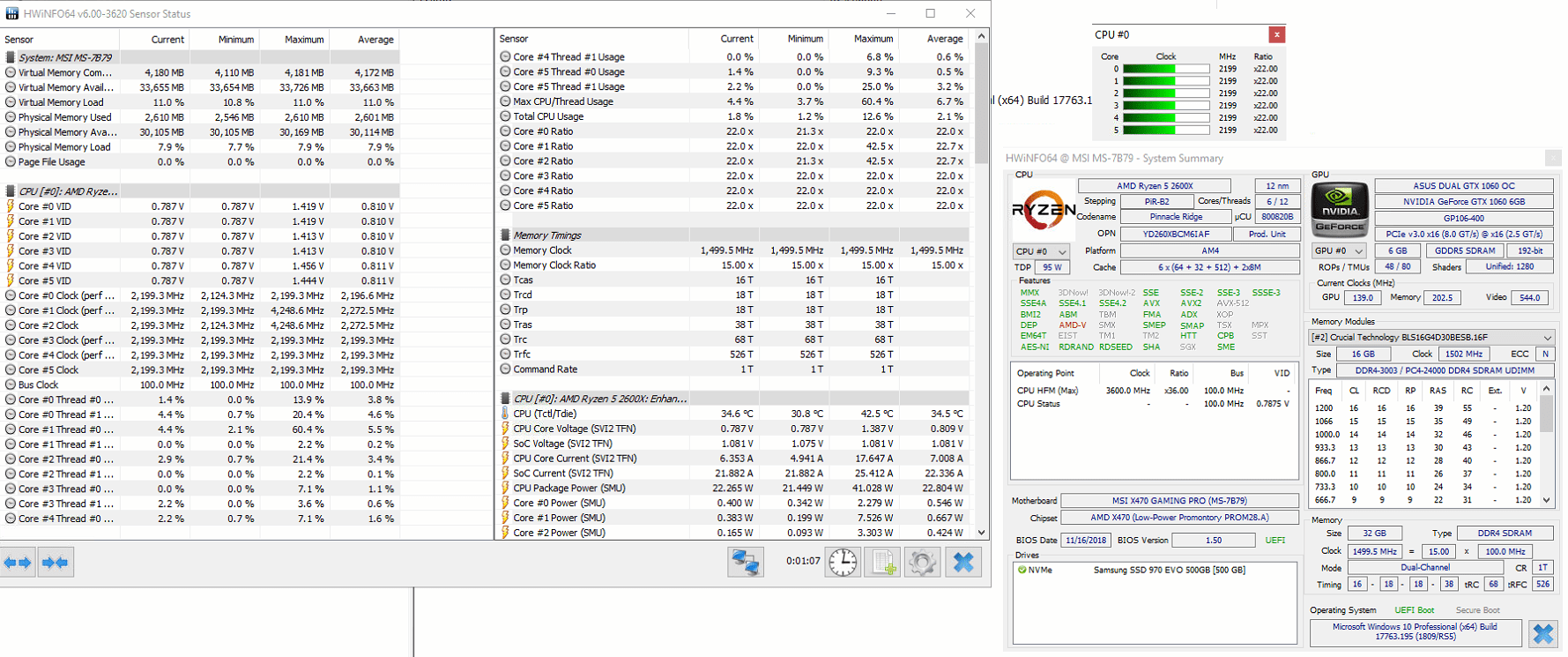Click the circle icon beside Page File Usage
1568x657 pixels.
[11, 161]
